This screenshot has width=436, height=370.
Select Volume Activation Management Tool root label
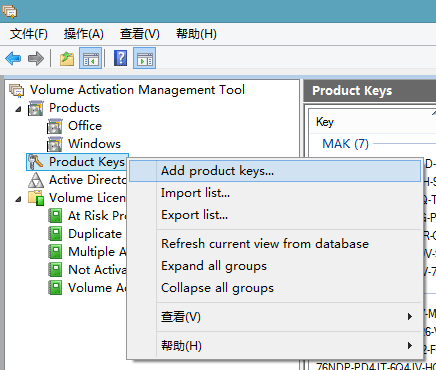coord(137,90)
